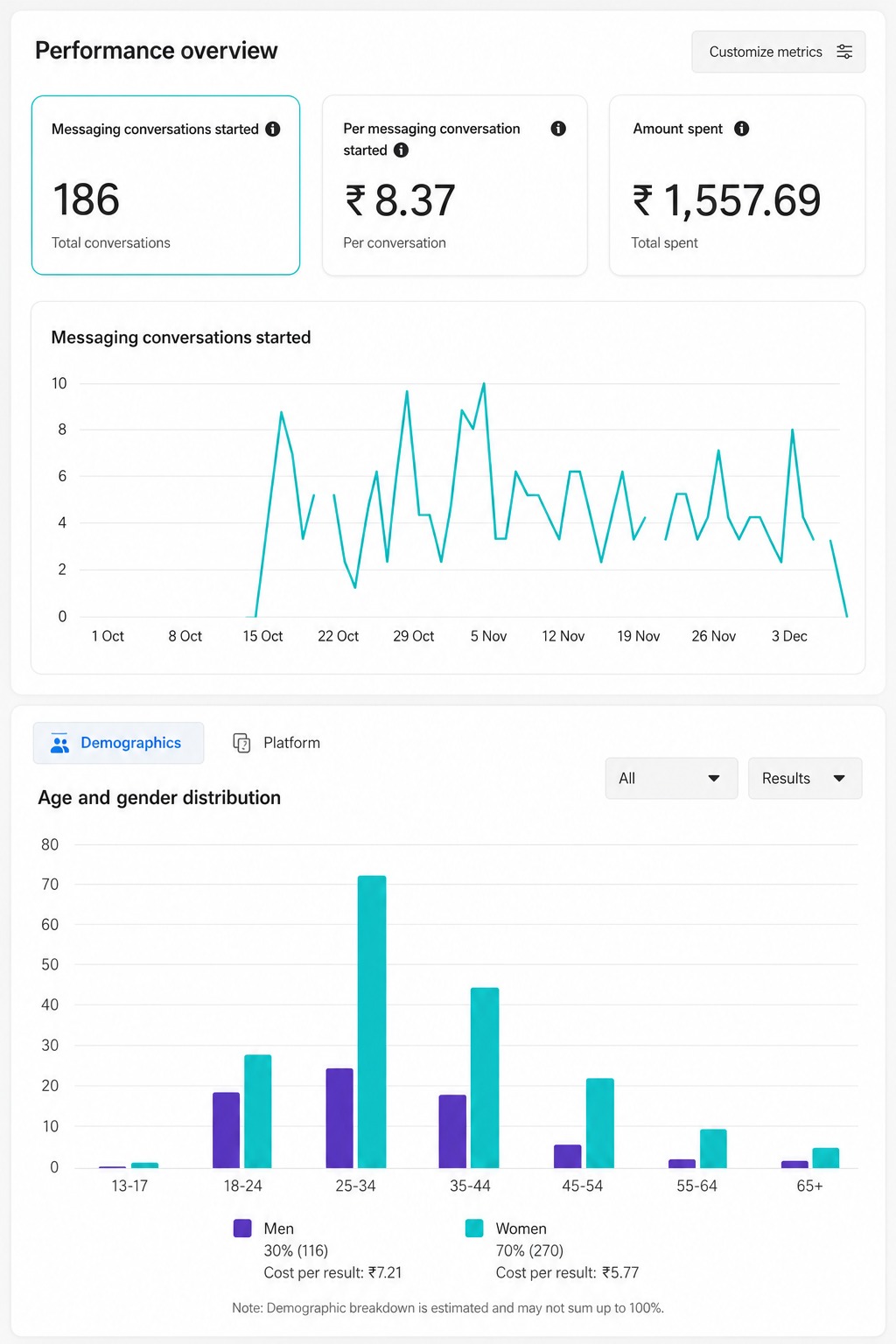This screenshot has width=896, height=1344.
Task: Click the Women teal legend swatch
Action: (474, 1228)
